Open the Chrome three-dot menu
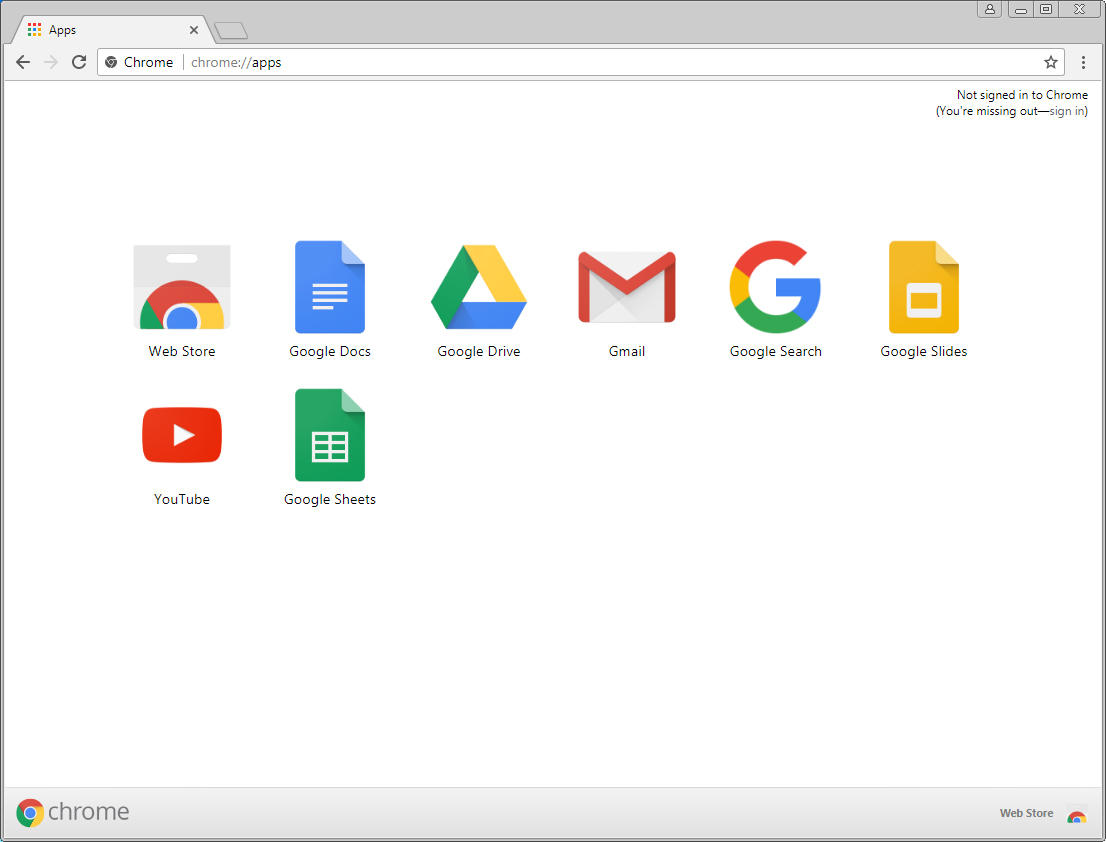Image resolution: width=1106 pixels, height=842 pixels. pyautogui.click(x=1083, y=62)
